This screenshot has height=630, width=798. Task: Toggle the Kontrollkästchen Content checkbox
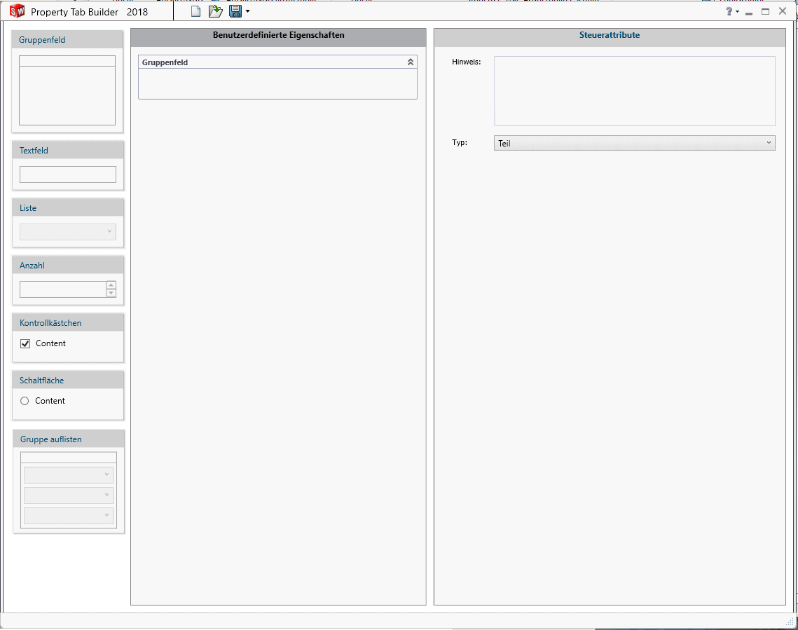point(25,344)
